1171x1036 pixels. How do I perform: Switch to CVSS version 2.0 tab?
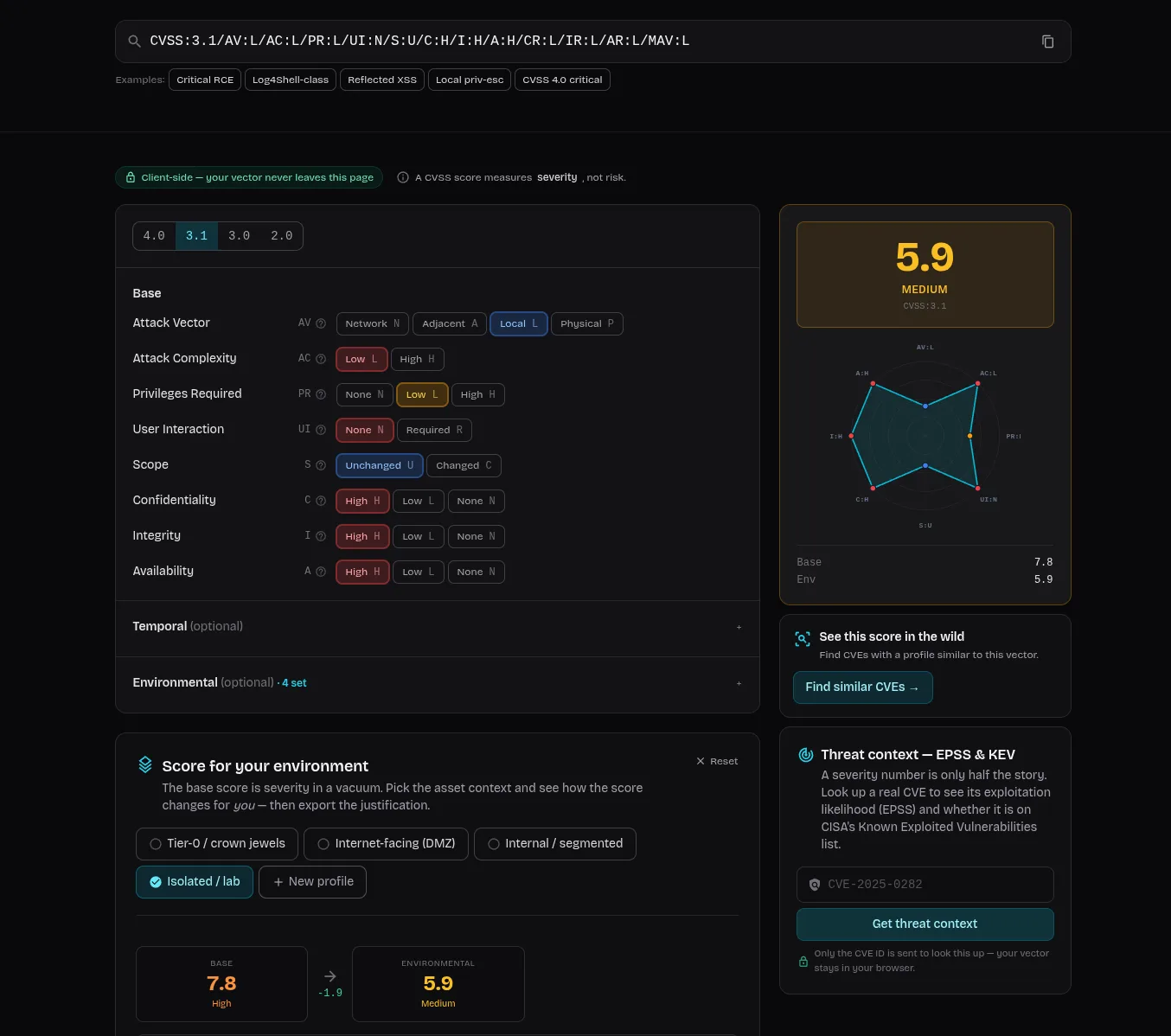tap(282, 236)
